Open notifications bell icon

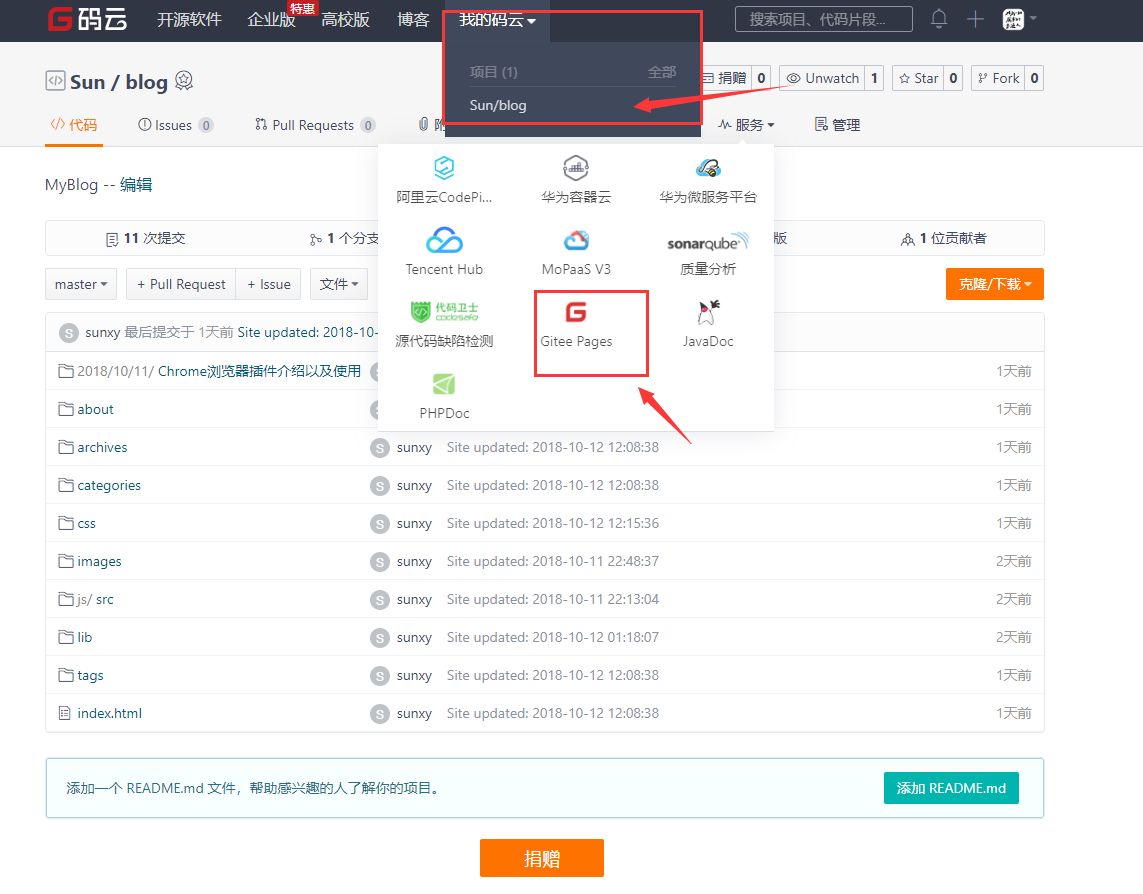(x=939, y=19)
